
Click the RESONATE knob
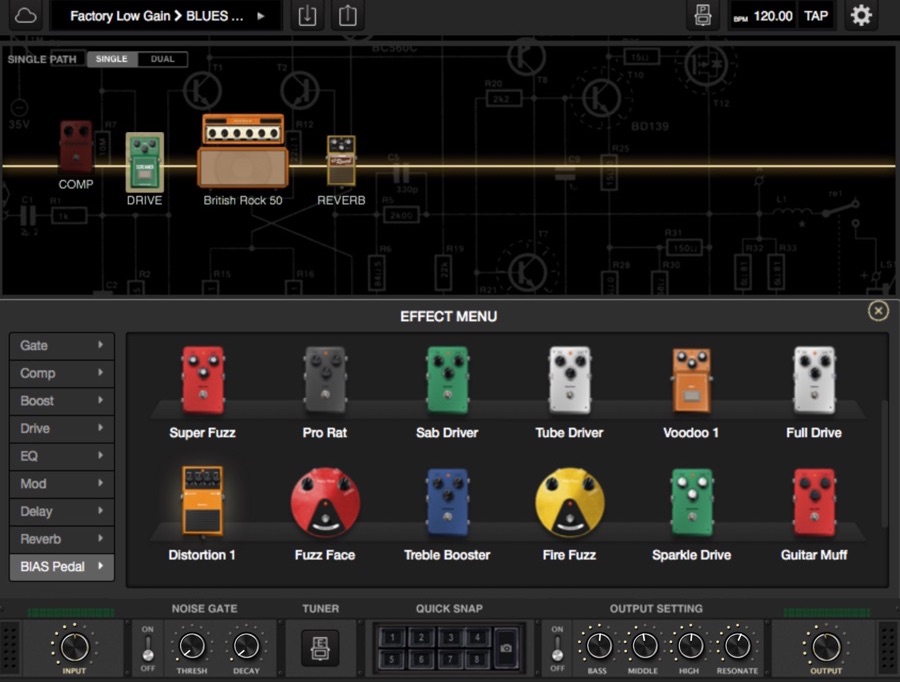click(x=736, y=646)
